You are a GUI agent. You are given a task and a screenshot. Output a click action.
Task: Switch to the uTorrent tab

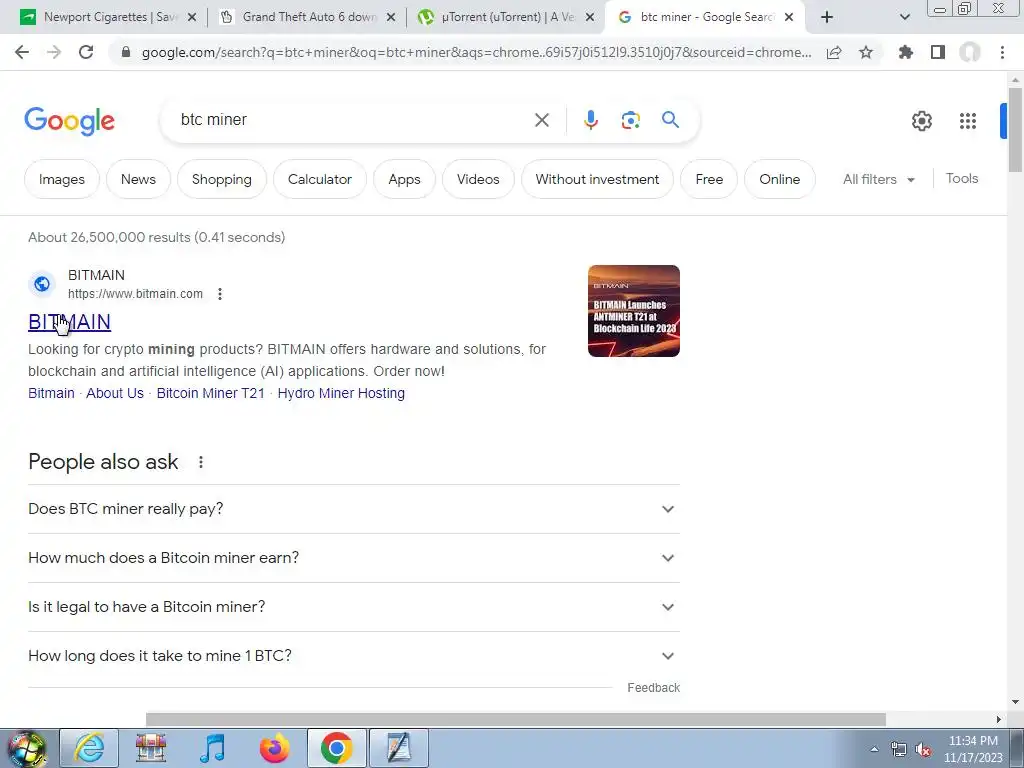(506, 18)
